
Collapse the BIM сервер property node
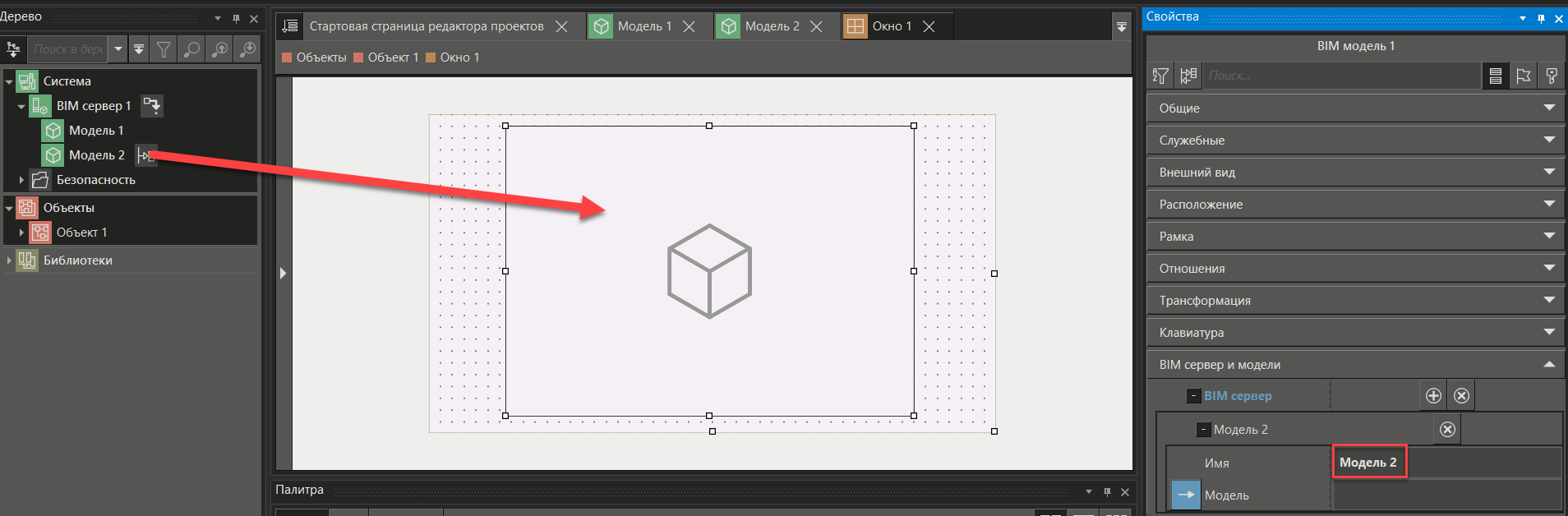point(1193,396)
